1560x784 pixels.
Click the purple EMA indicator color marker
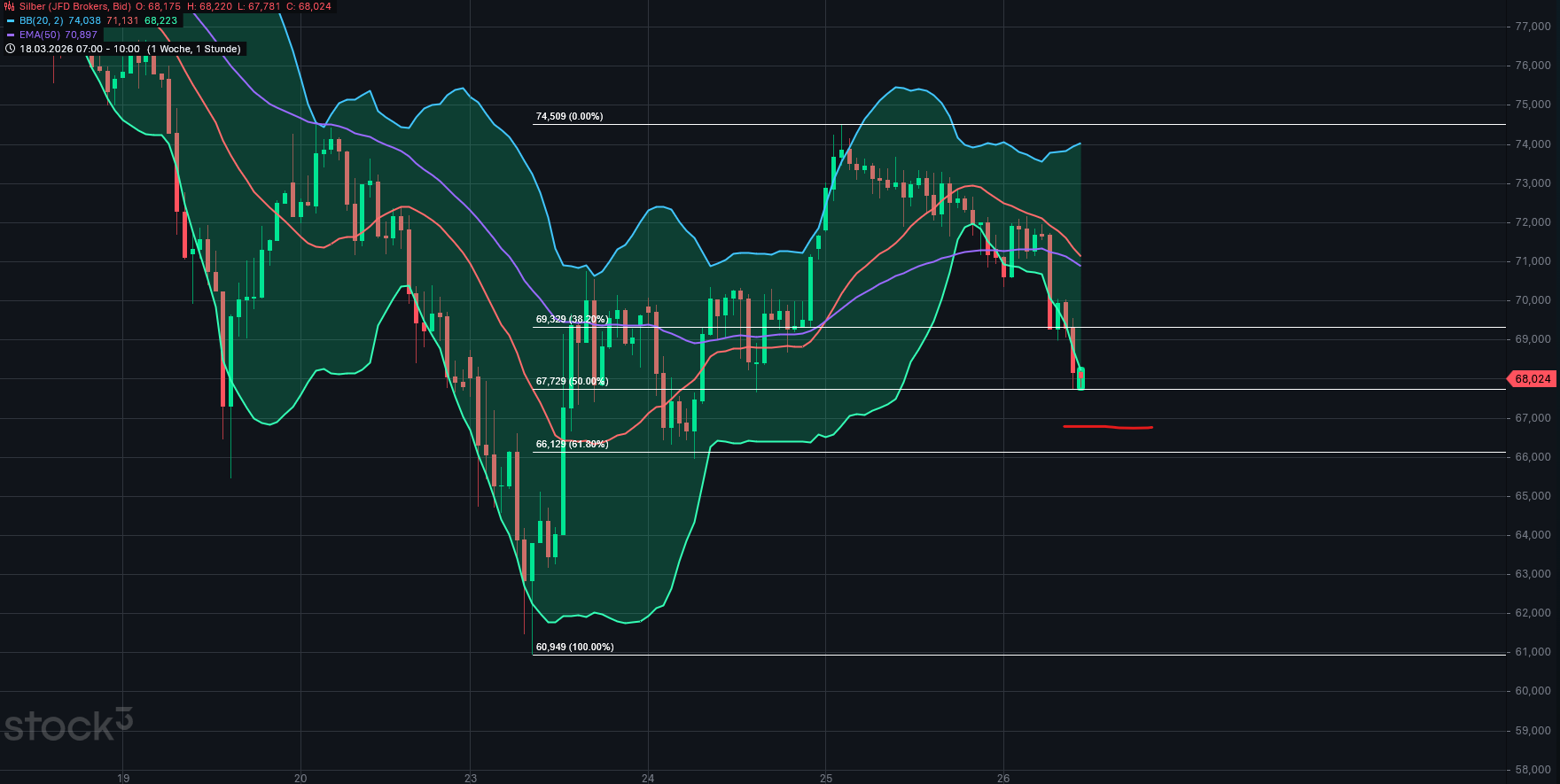[10, 35]
